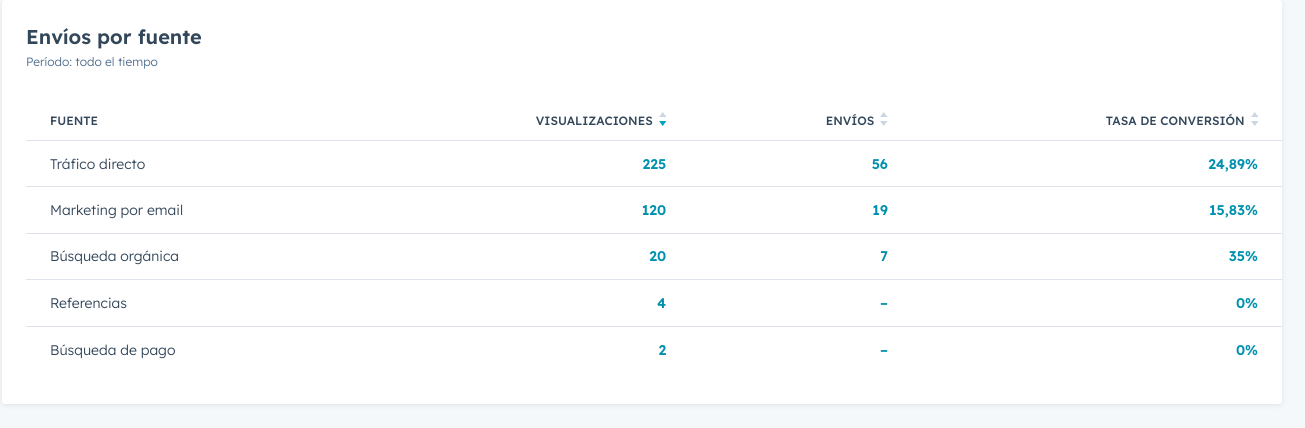The width and height of the screenshot is (1305, 428).
Task: Sort table by Envíos column header
Action: pyautogui.click(x=849, y=121)
